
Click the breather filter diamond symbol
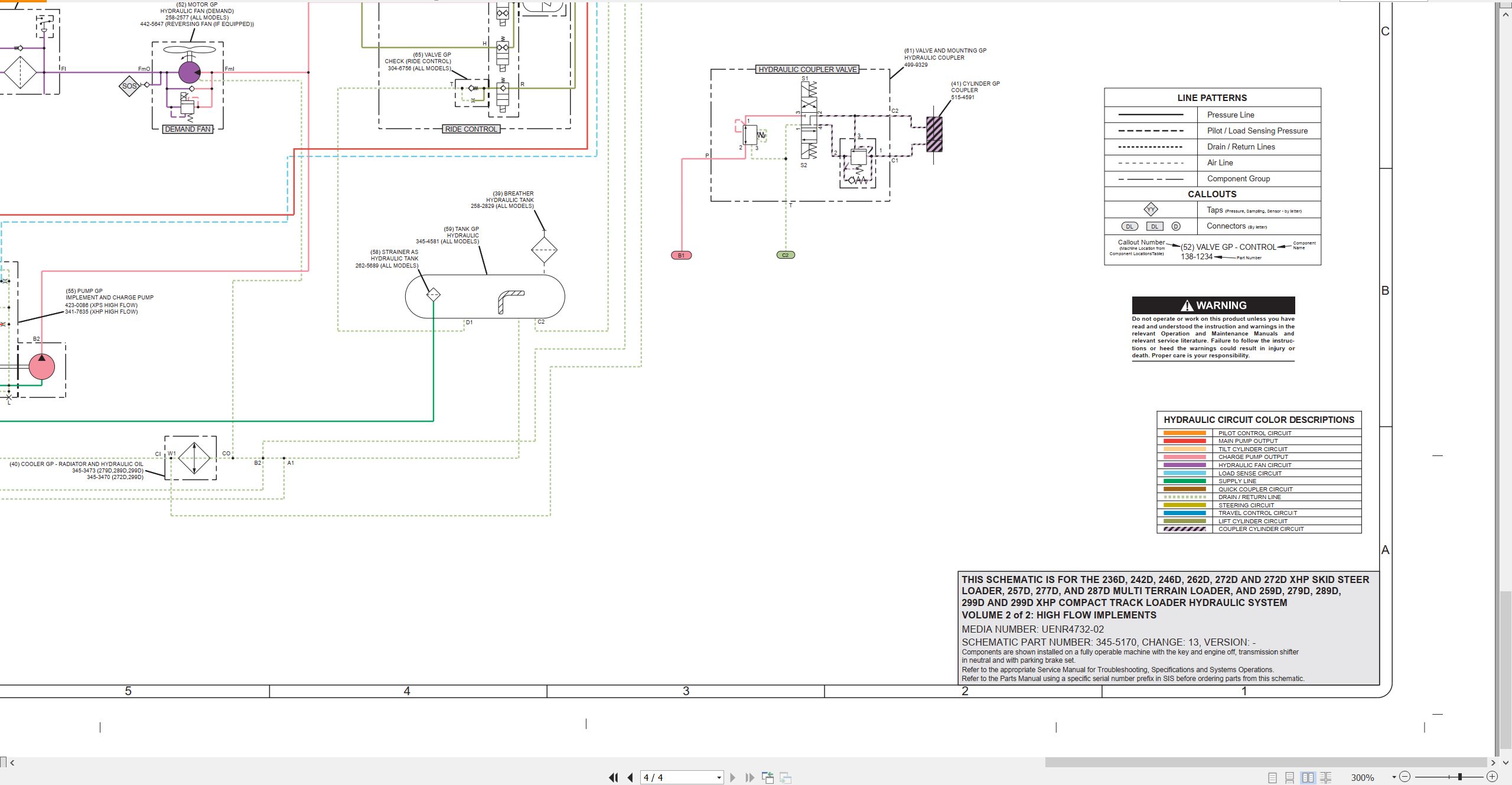pyautogui.click(x=543, y=250)
